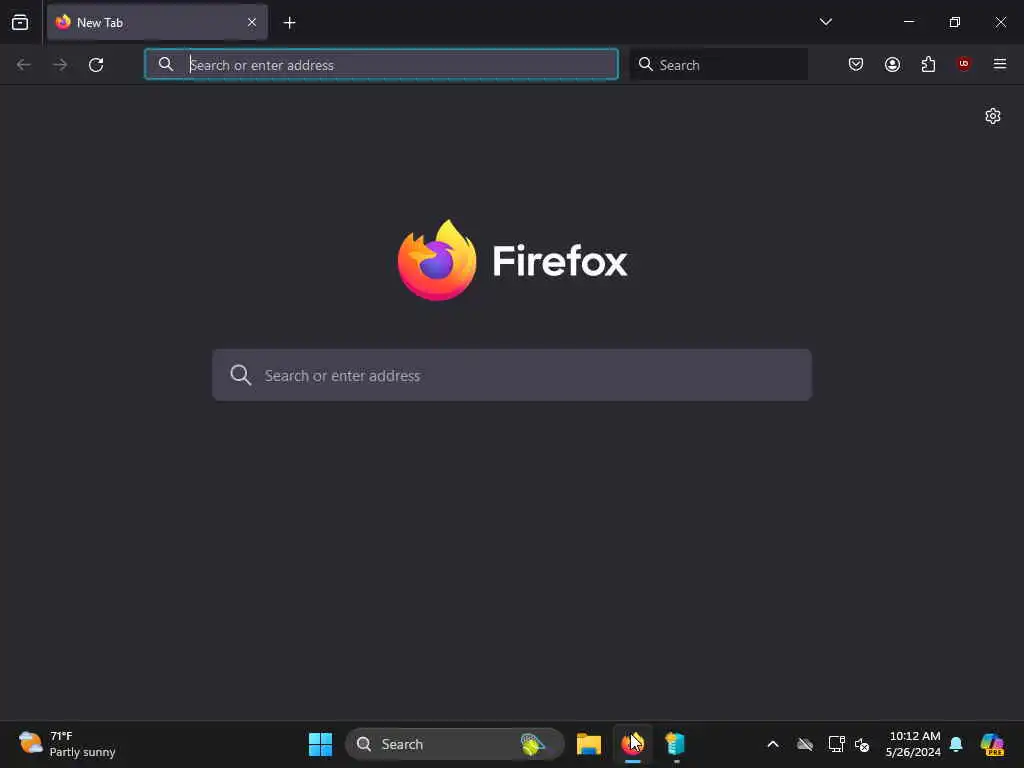Viewport: 1024px width, 768px height.
Task: Focus the toolbar Search box
Action: point(718,64)
